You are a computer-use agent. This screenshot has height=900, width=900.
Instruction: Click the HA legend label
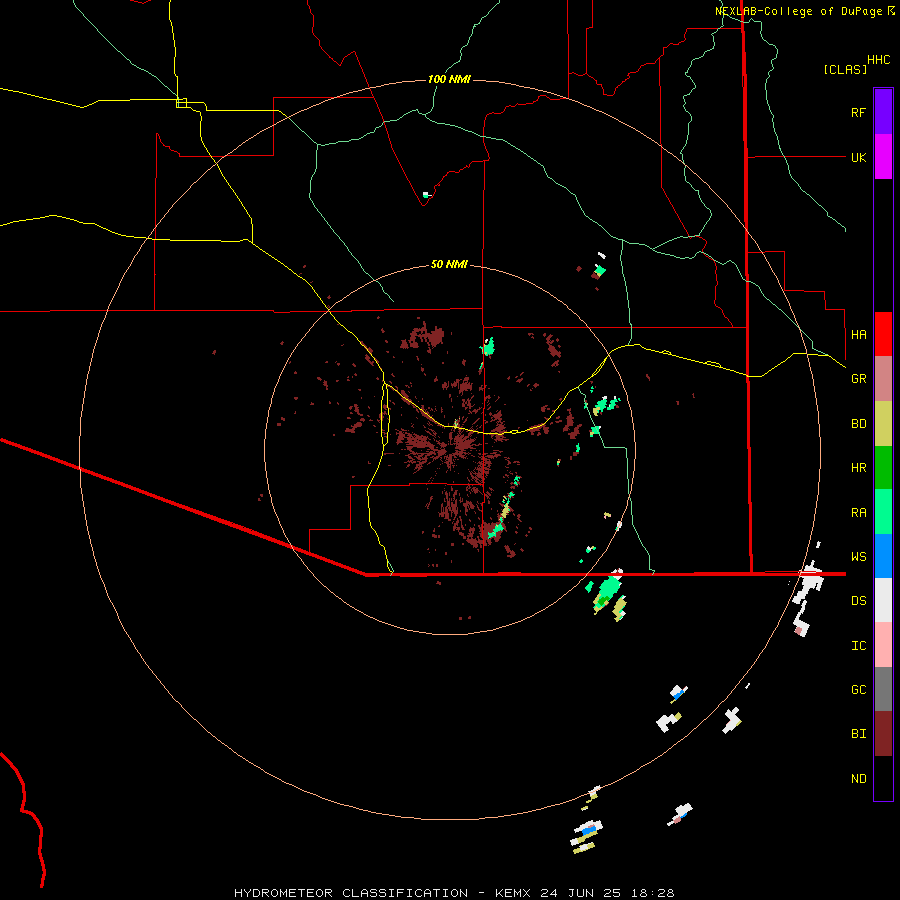[858, 335]
